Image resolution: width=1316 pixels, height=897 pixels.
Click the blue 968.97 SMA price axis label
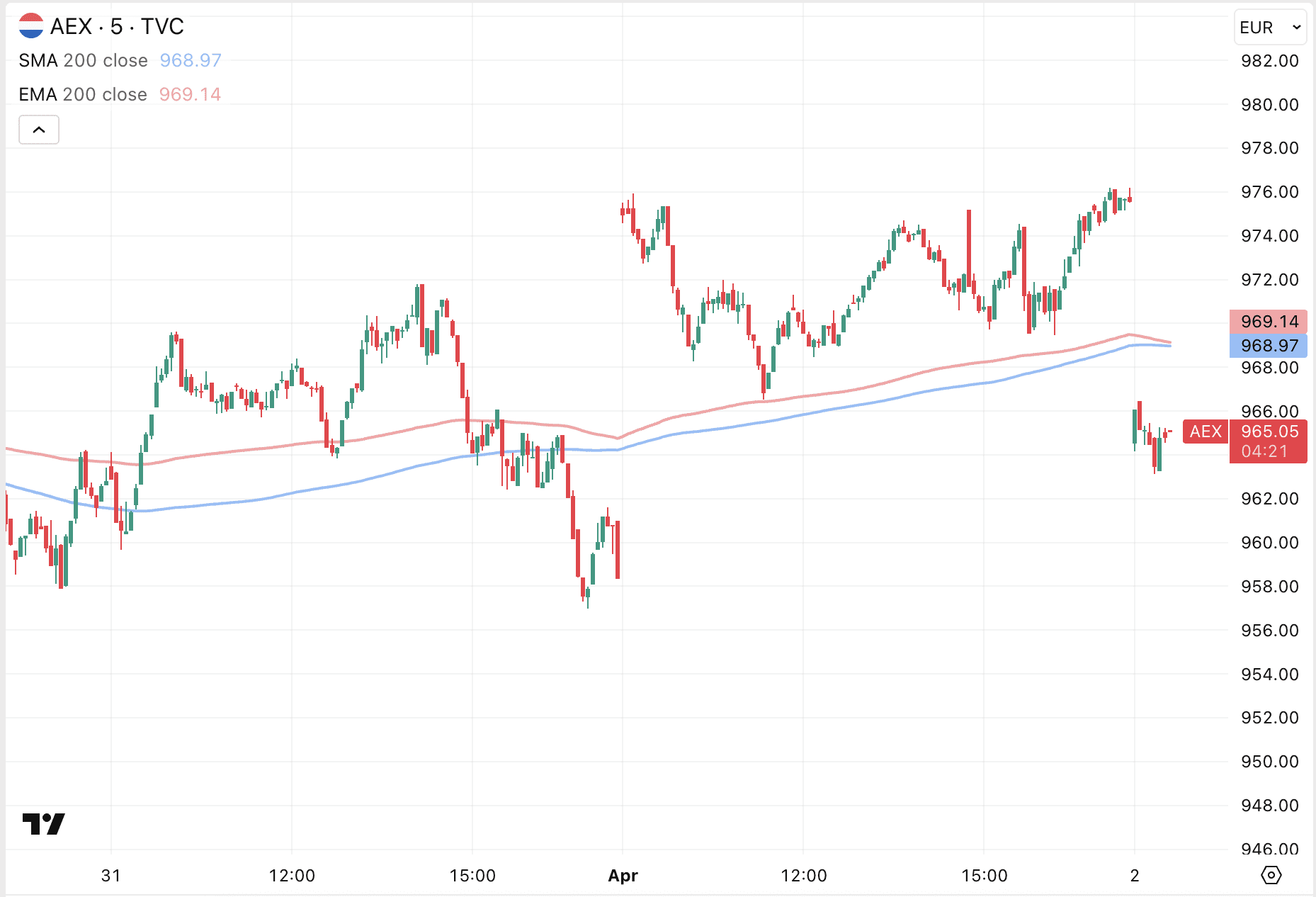click(1269, 346)
